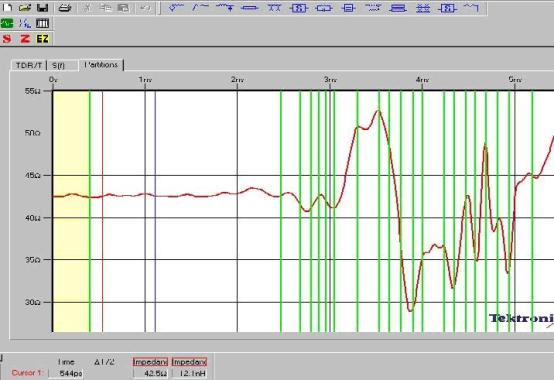The height and width of the screenshot is (380, 554).
Task: Click the New document icon
Action: pos(7,7)
